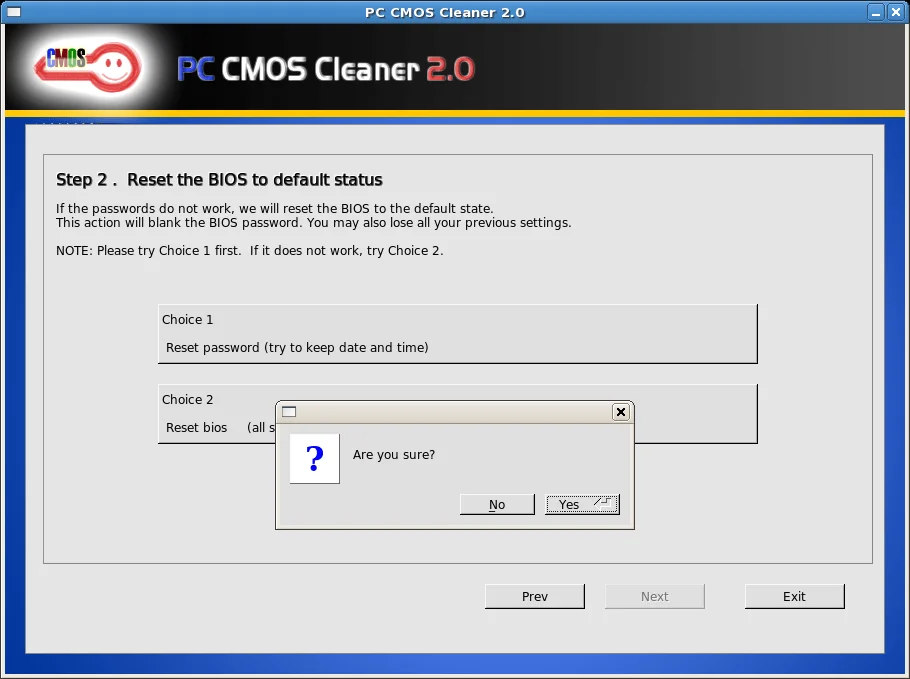Image resolution: width=910 pixels, height=679 pixels.
Task: Minimize the PC CMOS Cleaner window
Action: (x=875, y=12)
